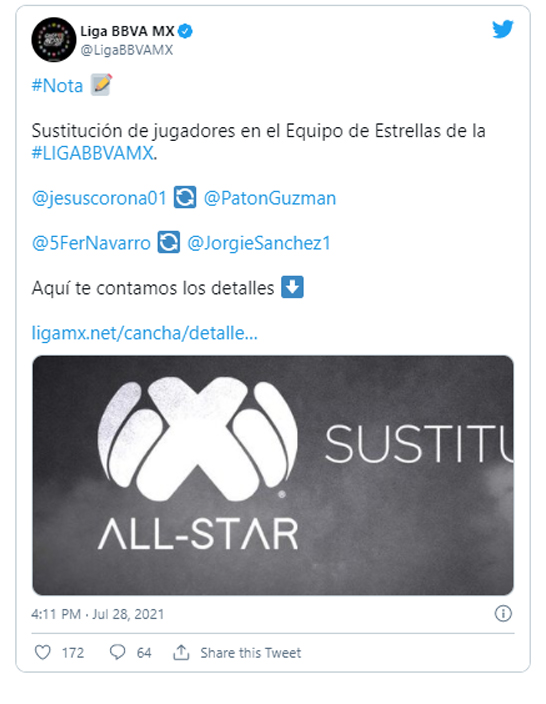Open replies via the comment bubble icon
This screenshot has height=704, width=546.
click(x=118, y=652)
